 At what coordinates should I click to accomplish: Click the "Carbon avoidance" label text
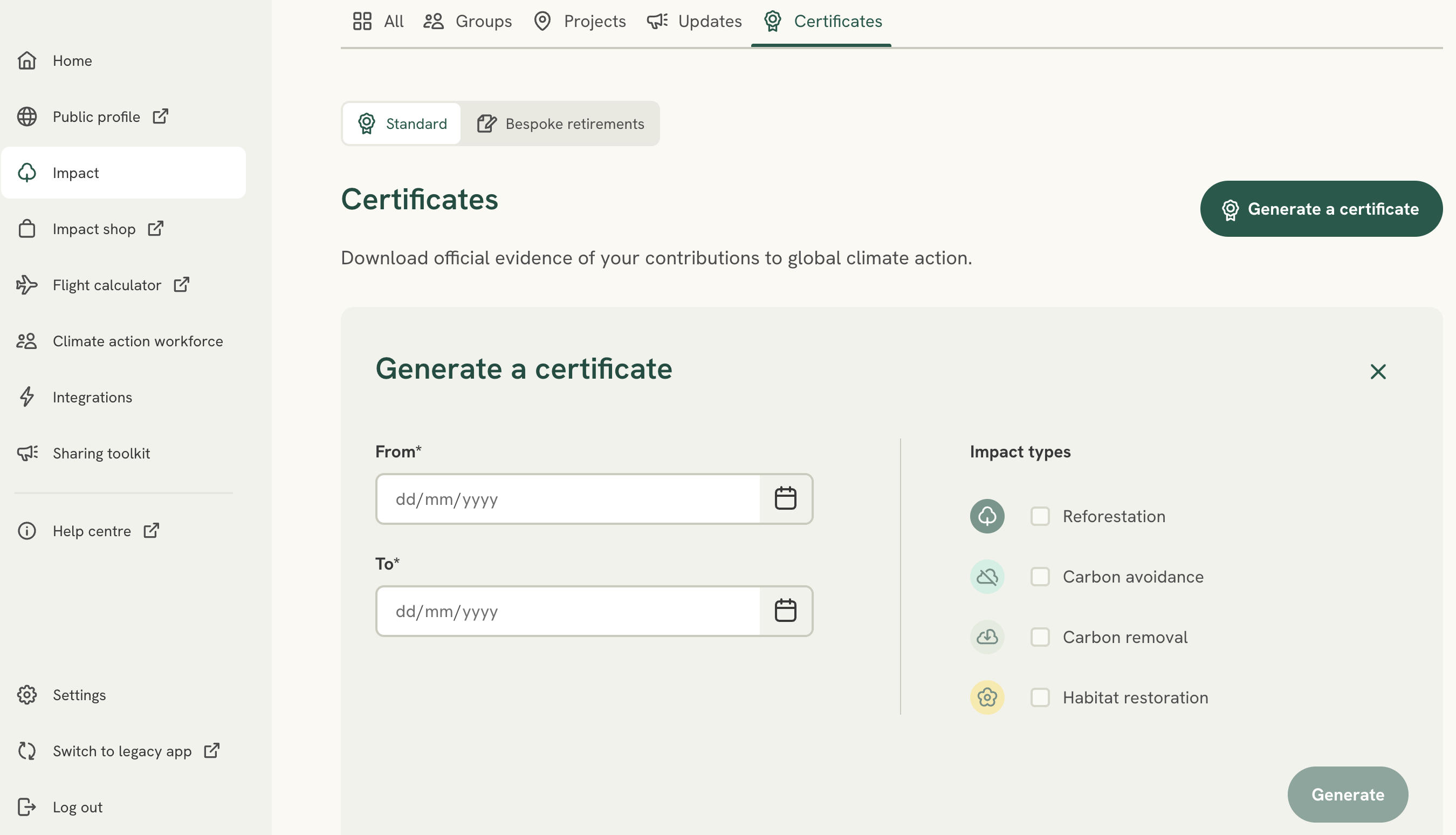click(1132, 577)
